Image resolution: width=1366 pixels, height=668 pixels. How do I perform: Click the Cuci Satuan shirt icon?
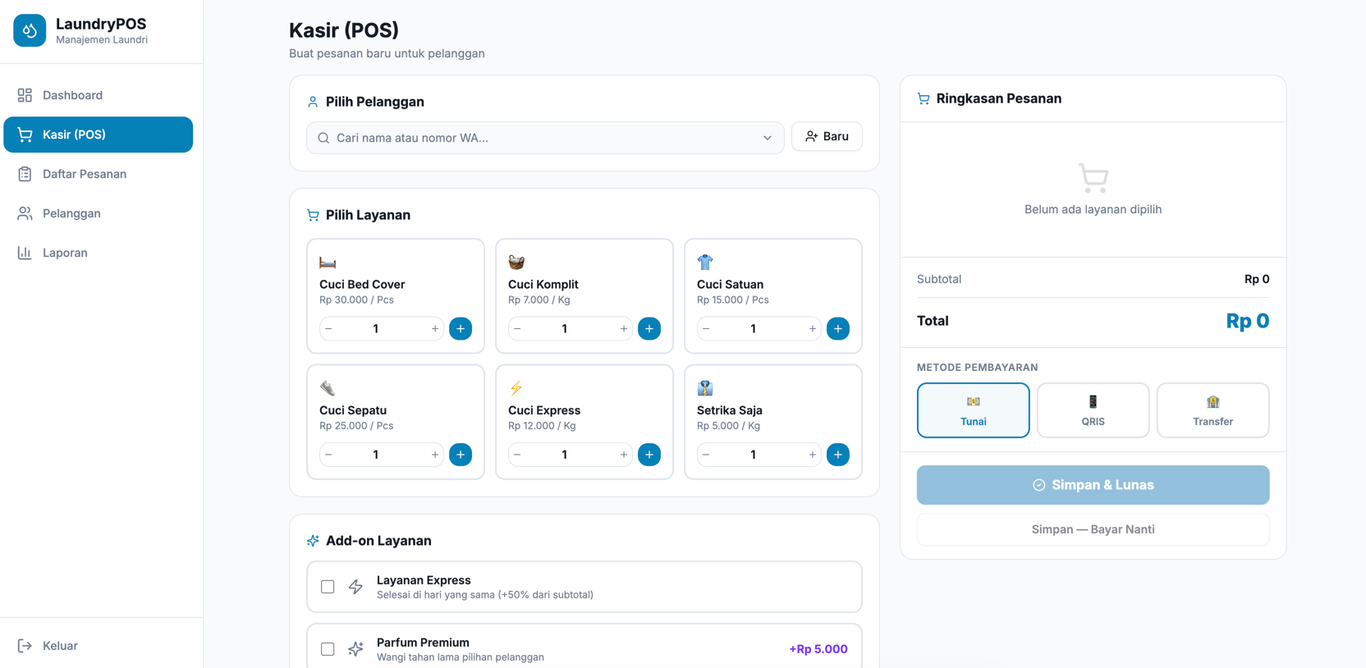[705, 262]
